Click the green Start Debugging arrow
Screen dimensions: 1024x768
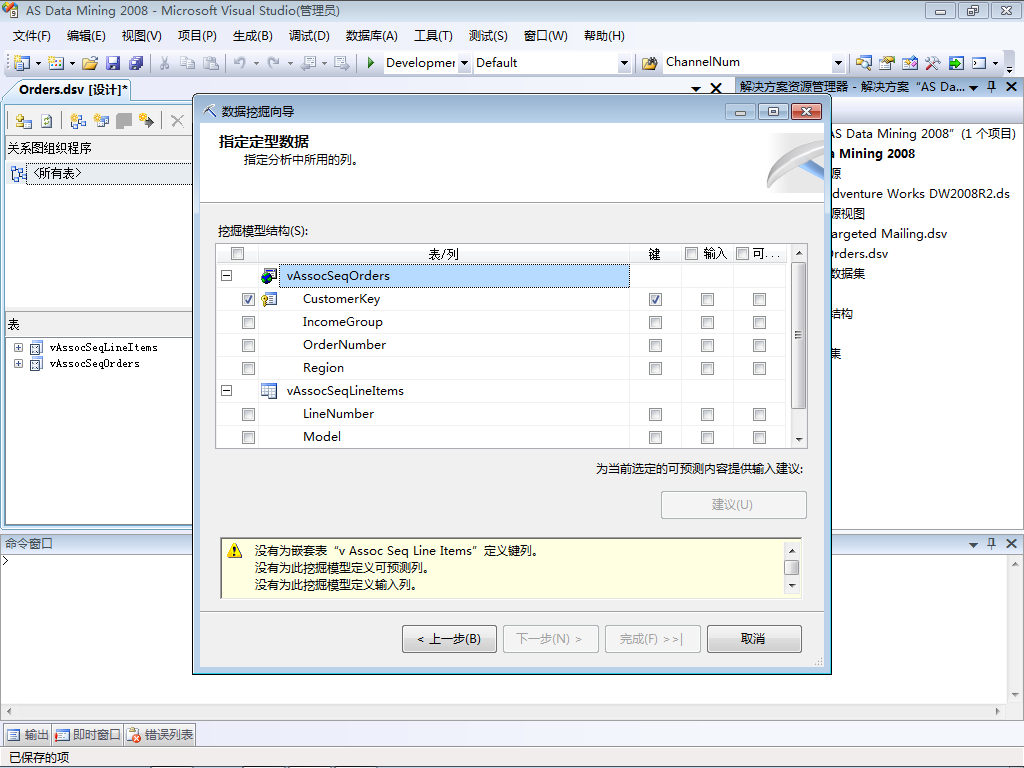[370, 63]
